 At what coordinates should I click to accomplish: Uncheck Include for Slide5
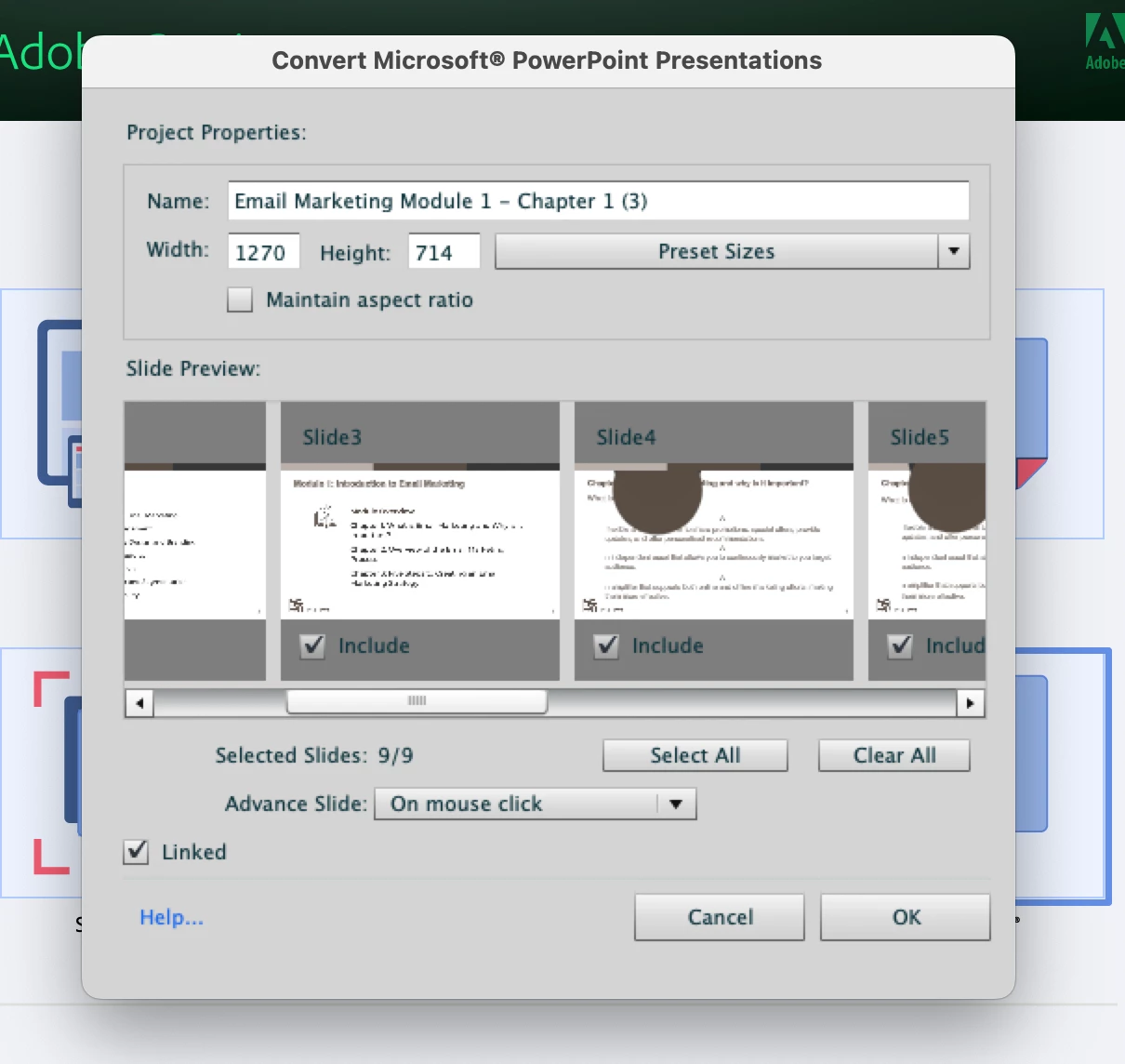(901, 645)
